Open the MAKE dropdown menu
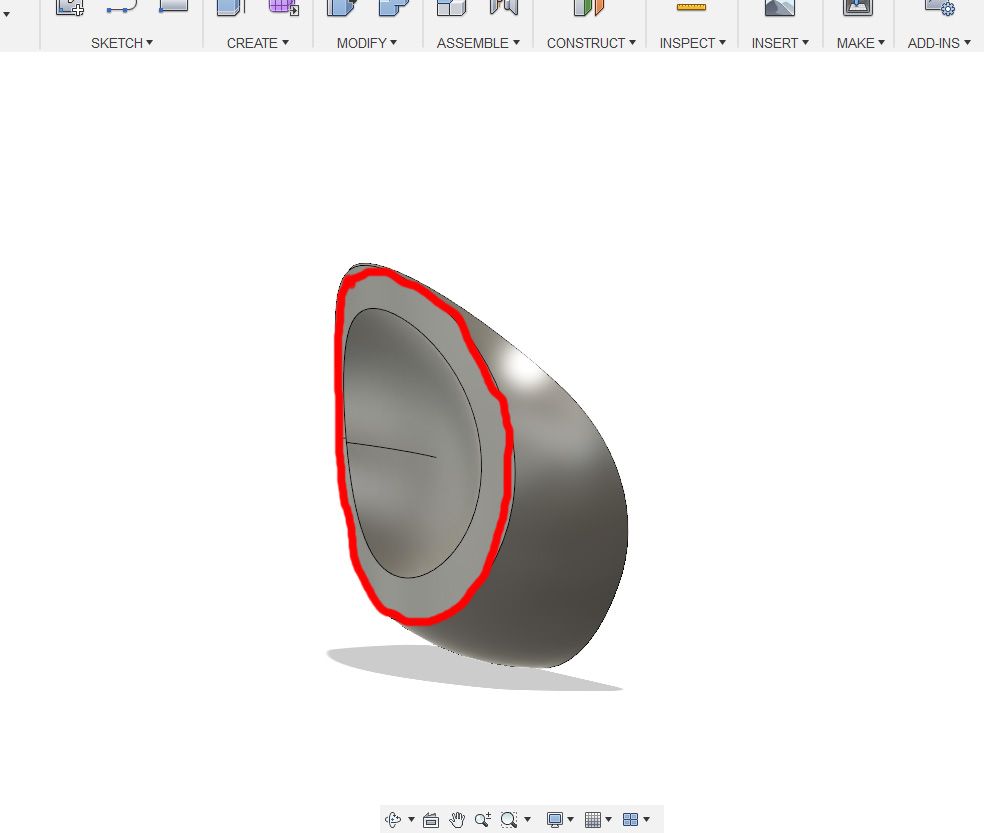984x833 pixels. (x=860, y=43)
